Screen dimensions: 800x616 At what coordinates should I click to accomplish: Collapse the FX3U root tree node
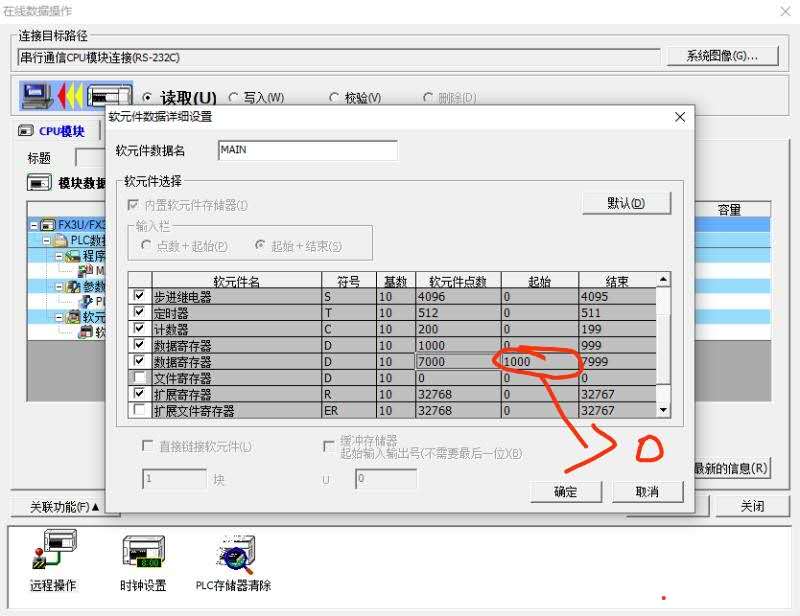tap(34, 225)
